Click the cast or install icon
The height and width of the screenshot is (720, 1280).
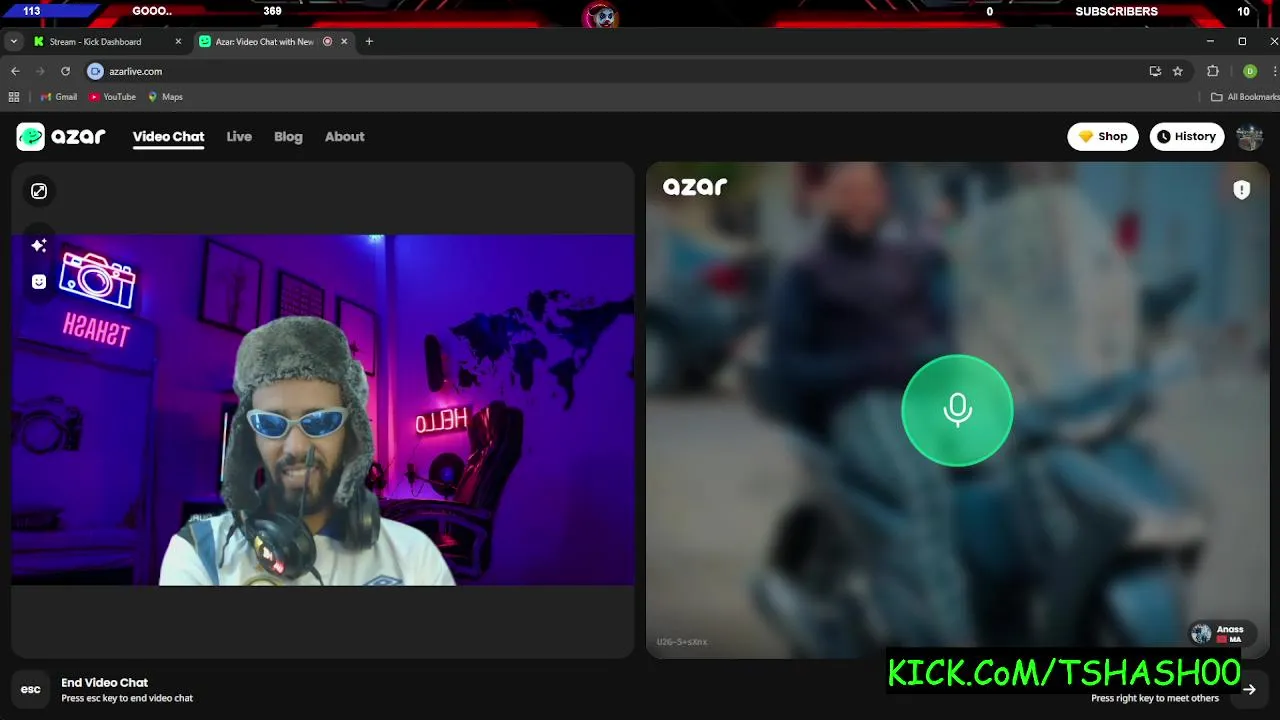tap(1155, 71)
